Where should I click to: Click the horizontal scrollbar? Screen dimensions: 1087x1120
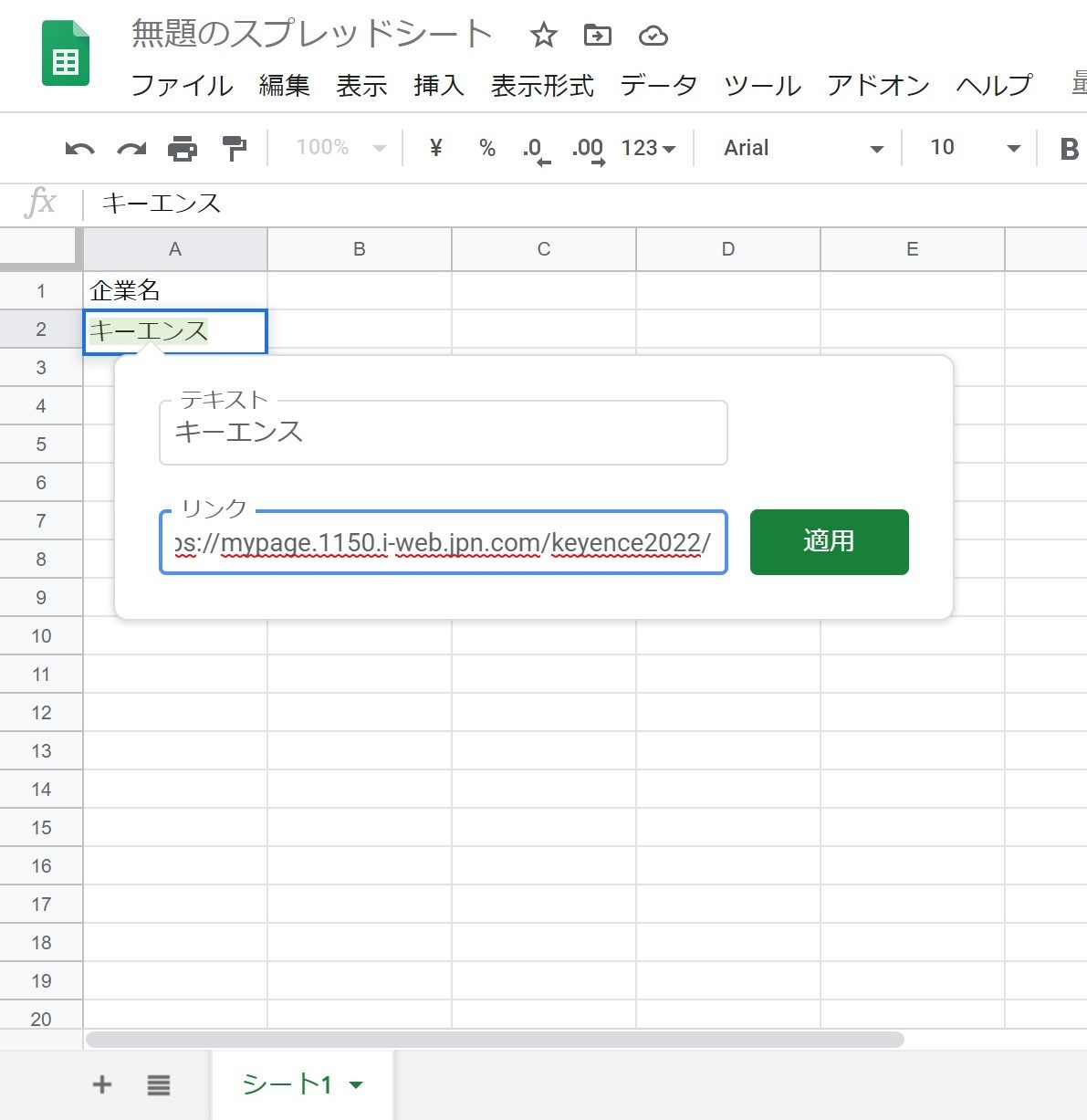[x=495, y=1039]
